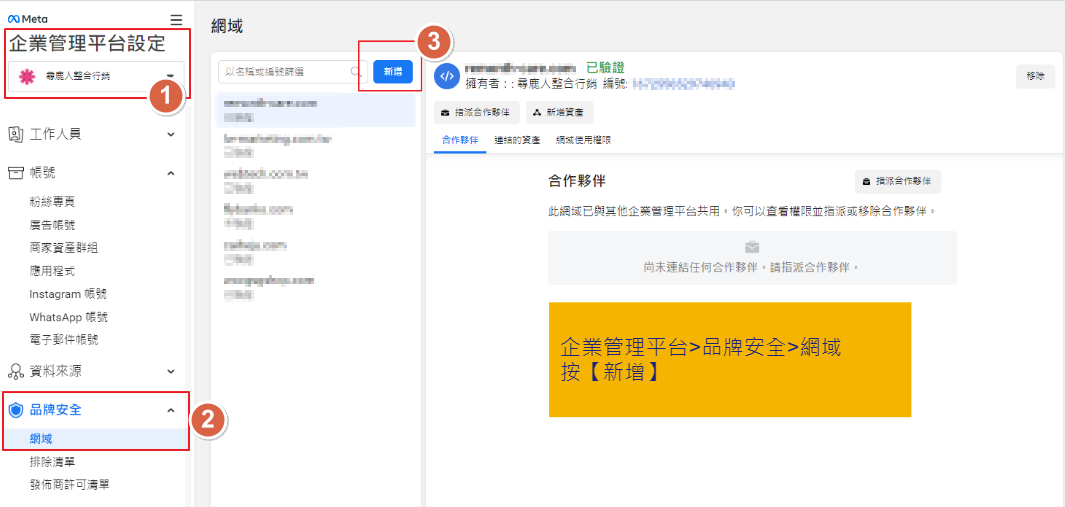Click the search magnifier icon in filter box
The width and height of the screenshot is (1065, 507).
[x=356, y=72]
